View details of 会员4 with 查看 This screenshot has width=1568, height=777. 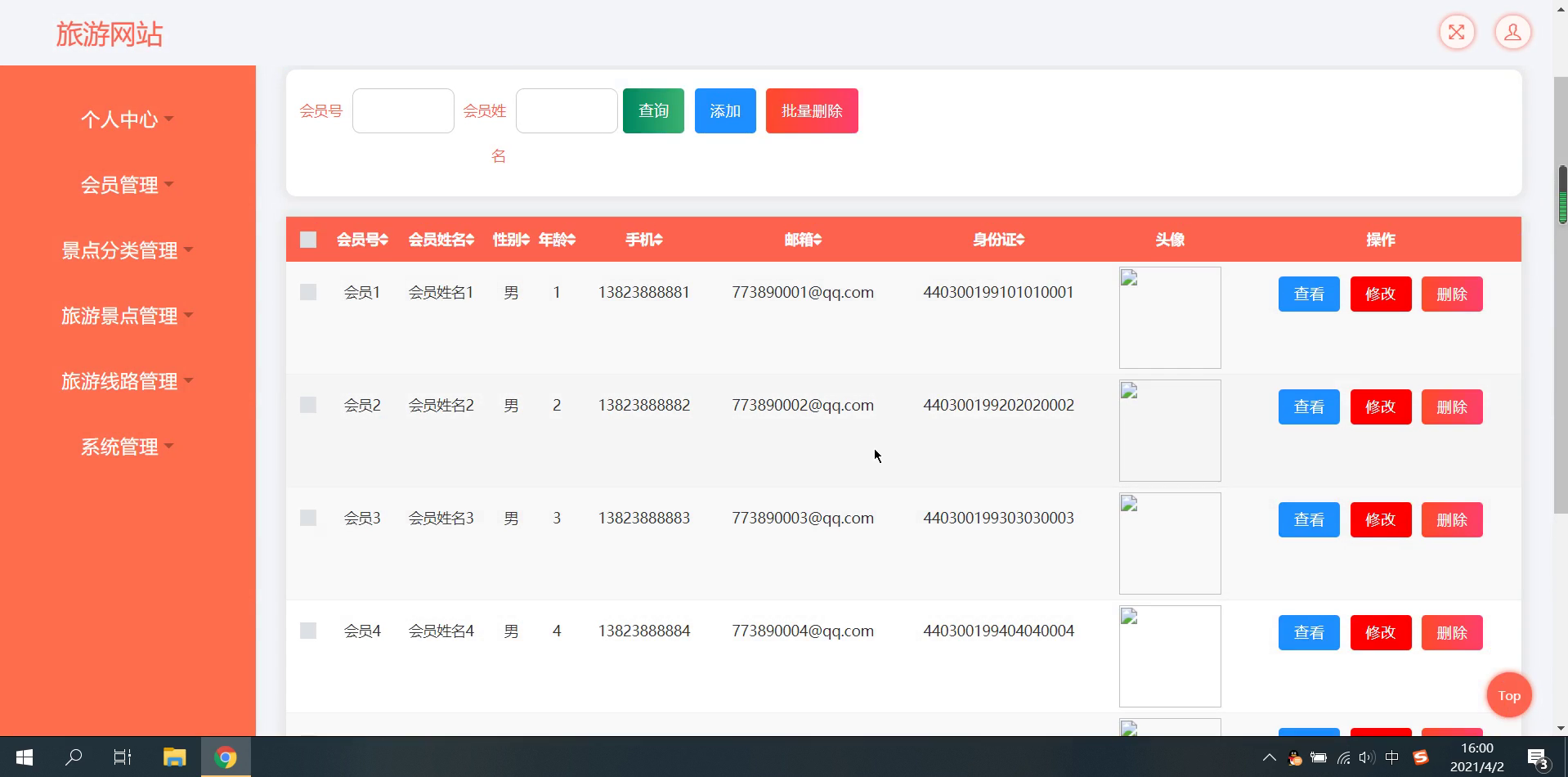1309,632
